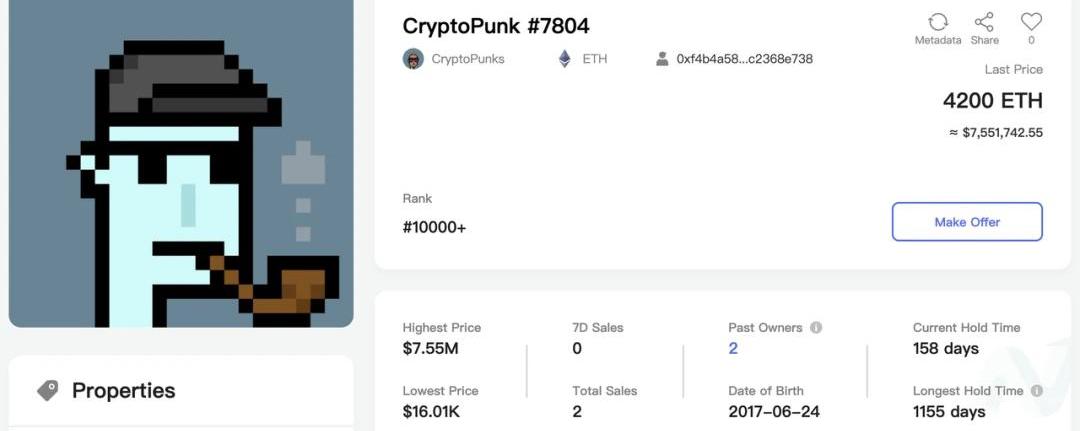Click the Share icon
1080x431 pixels.
984,22
